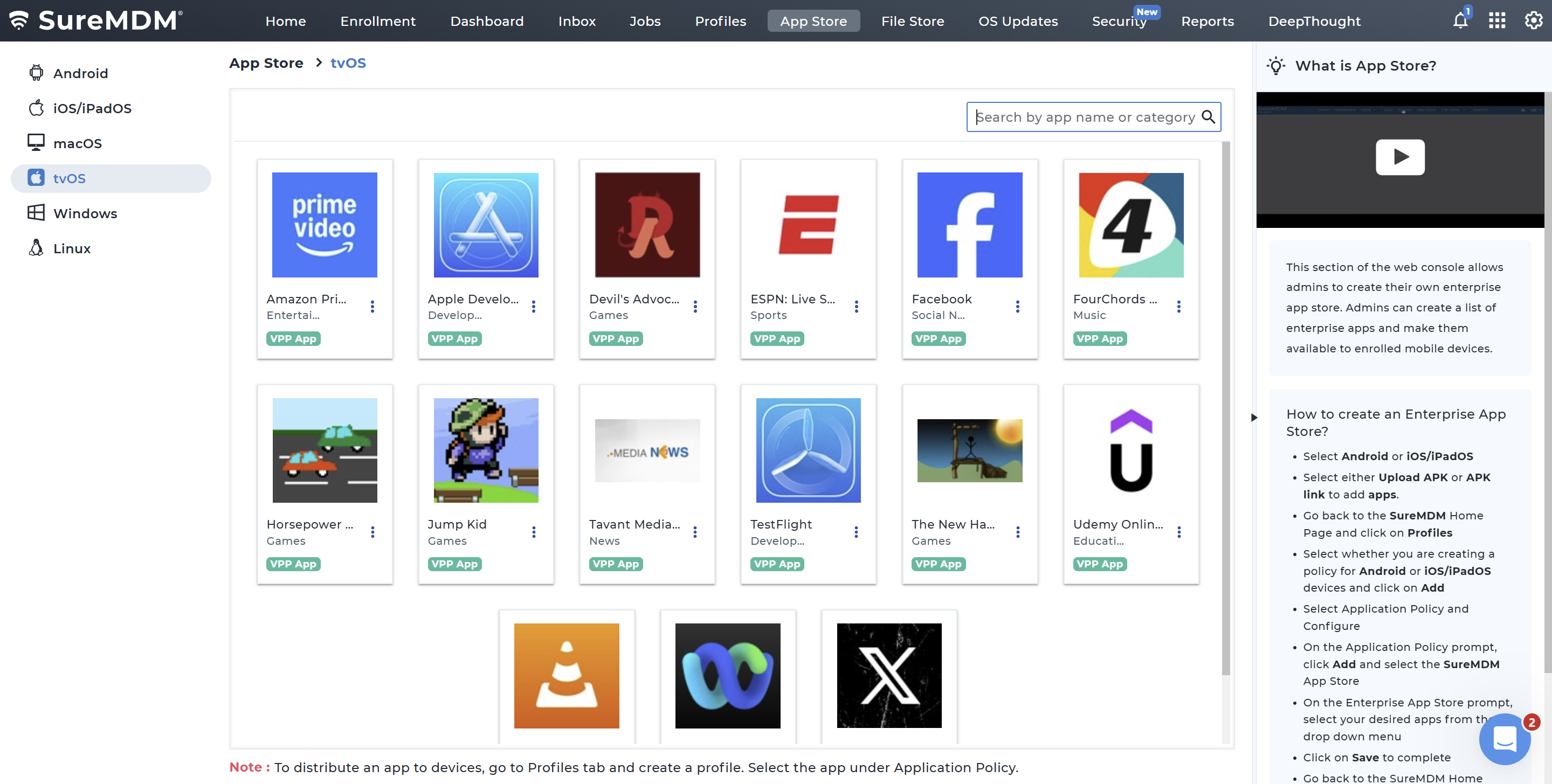Open options menu for Horsepower
The image size is (1552, 784).
[373, 532]
